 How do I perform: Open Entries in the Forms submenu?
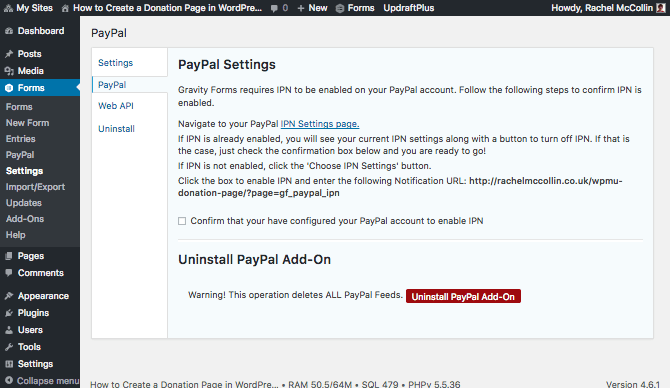pos(21,139)
